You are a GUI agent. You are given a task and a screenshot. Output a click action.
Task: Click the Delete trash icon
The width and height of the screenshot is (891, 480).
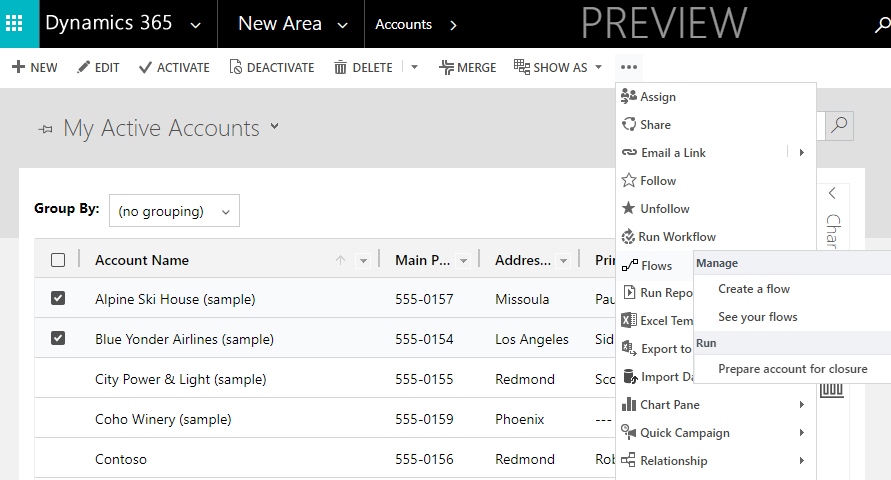click(x=340, y=68)
